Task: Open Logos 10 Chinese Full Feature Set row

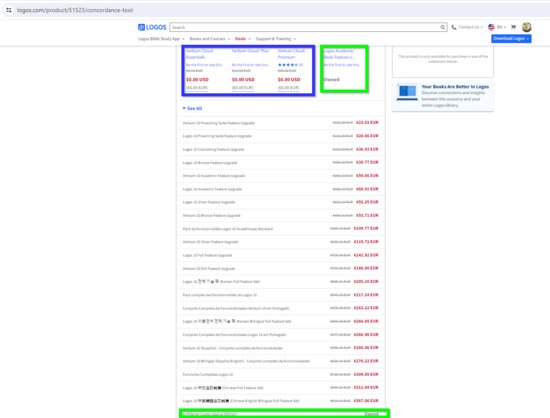Action: (x=281, y=388)
